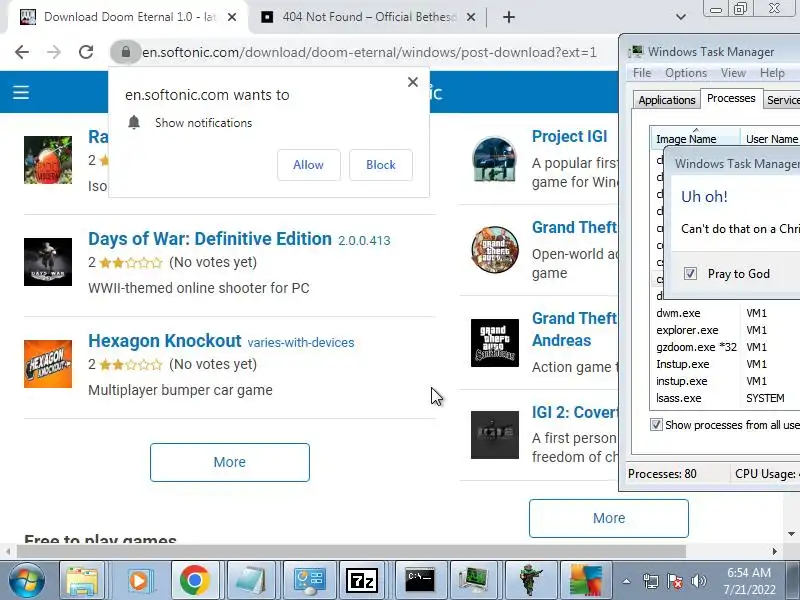This screenshot has width=800, height=600.
Task: Allow softonic notifications
Action: click(x=309, y=165)
